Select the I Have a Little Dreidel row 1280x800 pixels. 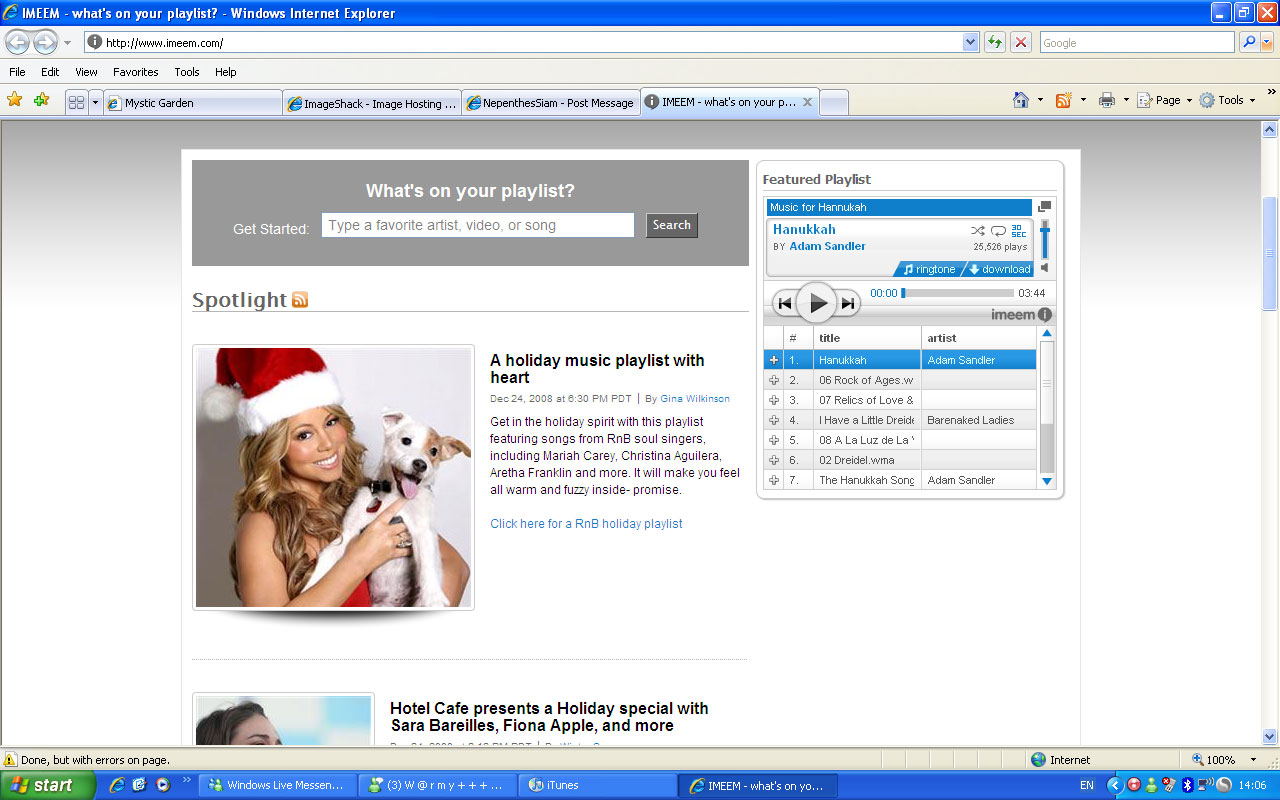point(900,420)
